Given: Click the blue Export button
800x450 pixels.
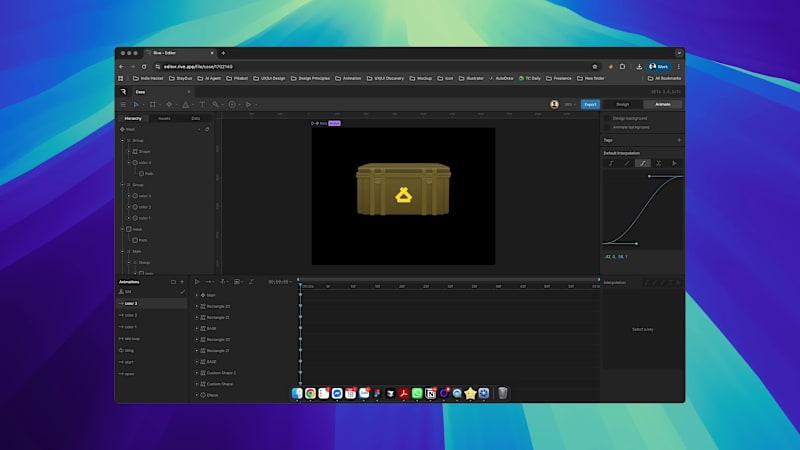Looking at the screenshot, I should pos(590,104).
